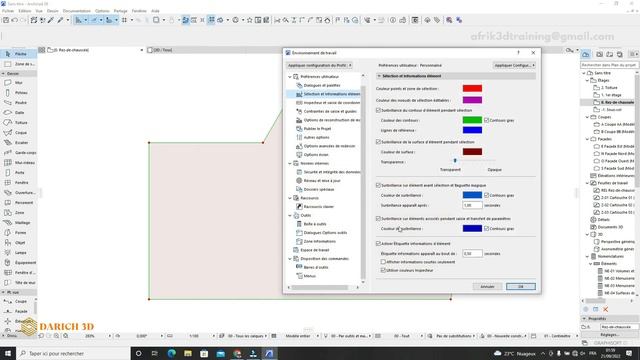Open Appliquer configuration du Profil dropdown
This screenshot has height=360, width=640.
coord(319,65)
